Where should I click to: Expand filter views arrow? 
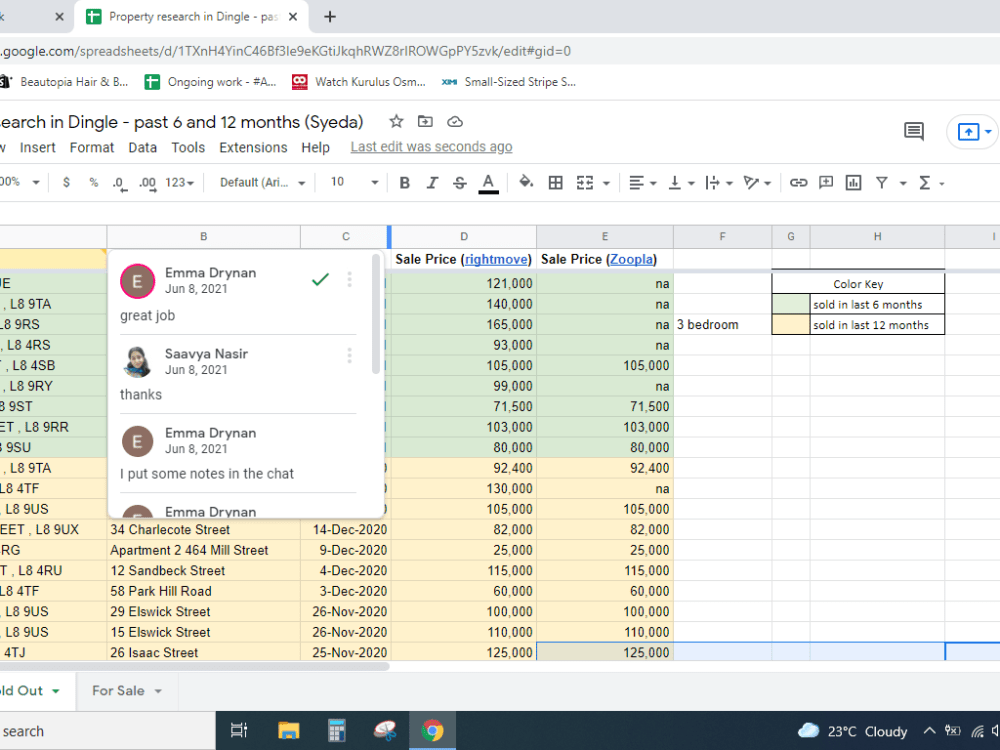click(x=903, y=184)
